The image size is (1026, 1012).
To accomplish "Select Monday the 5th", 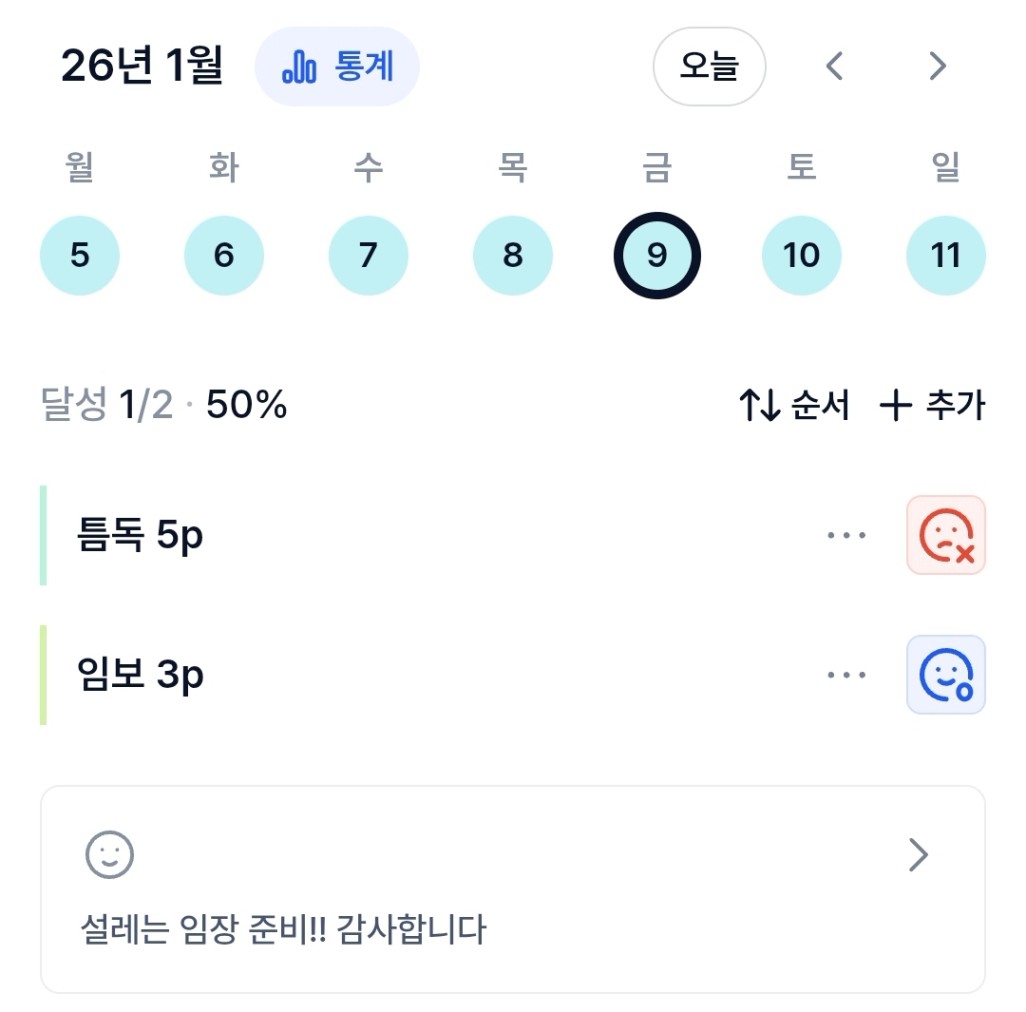I will point(80,256).
